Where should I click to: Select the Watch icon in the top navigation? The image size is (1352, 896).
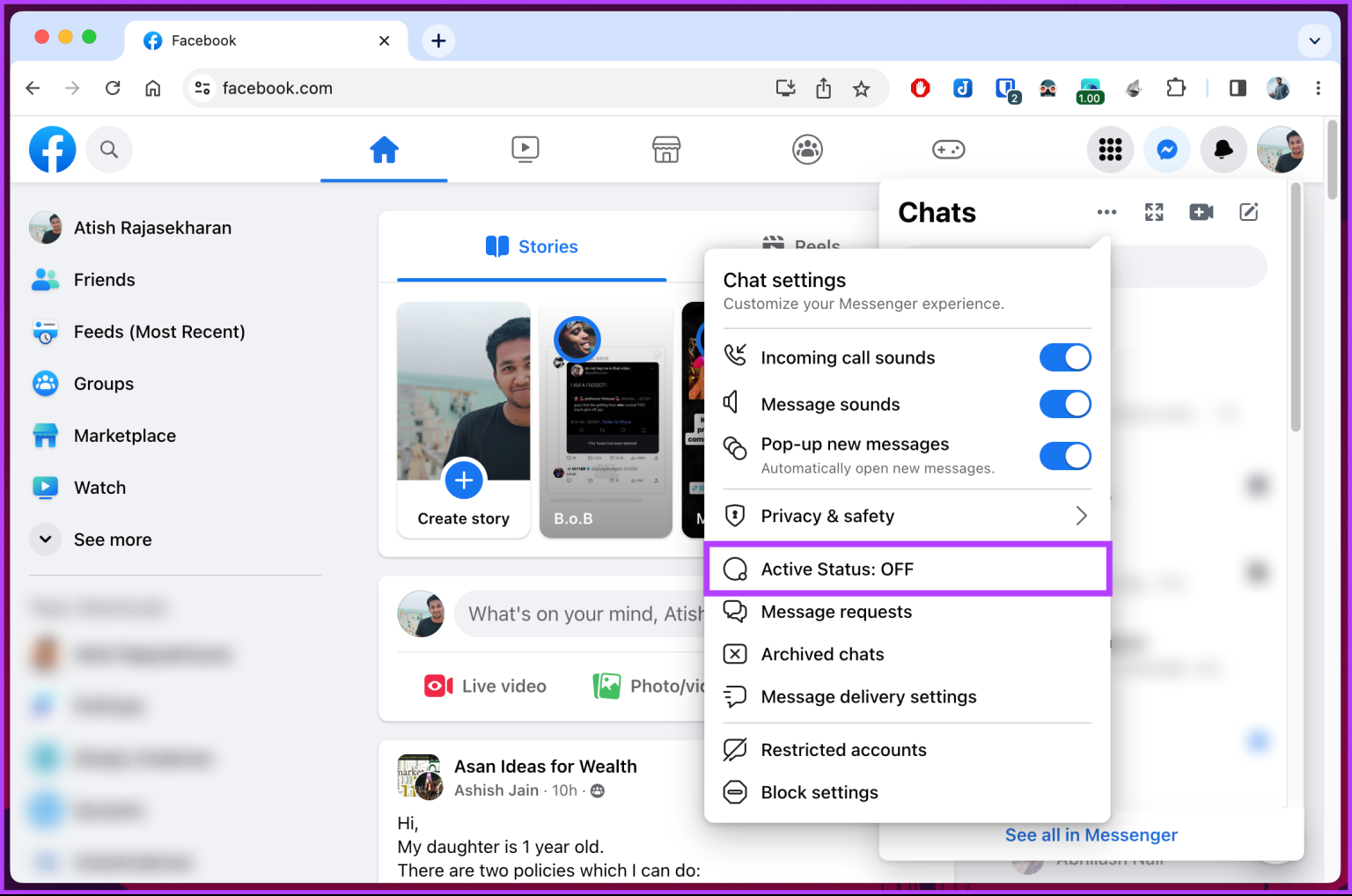point(525,150)
